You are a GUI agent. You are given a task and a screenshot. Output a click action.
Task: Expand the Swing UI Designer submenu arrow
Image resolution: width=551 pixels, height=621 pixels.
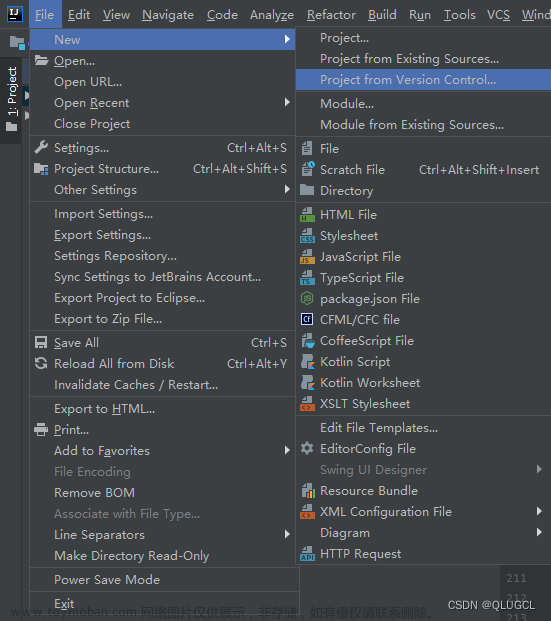point(539,469)
